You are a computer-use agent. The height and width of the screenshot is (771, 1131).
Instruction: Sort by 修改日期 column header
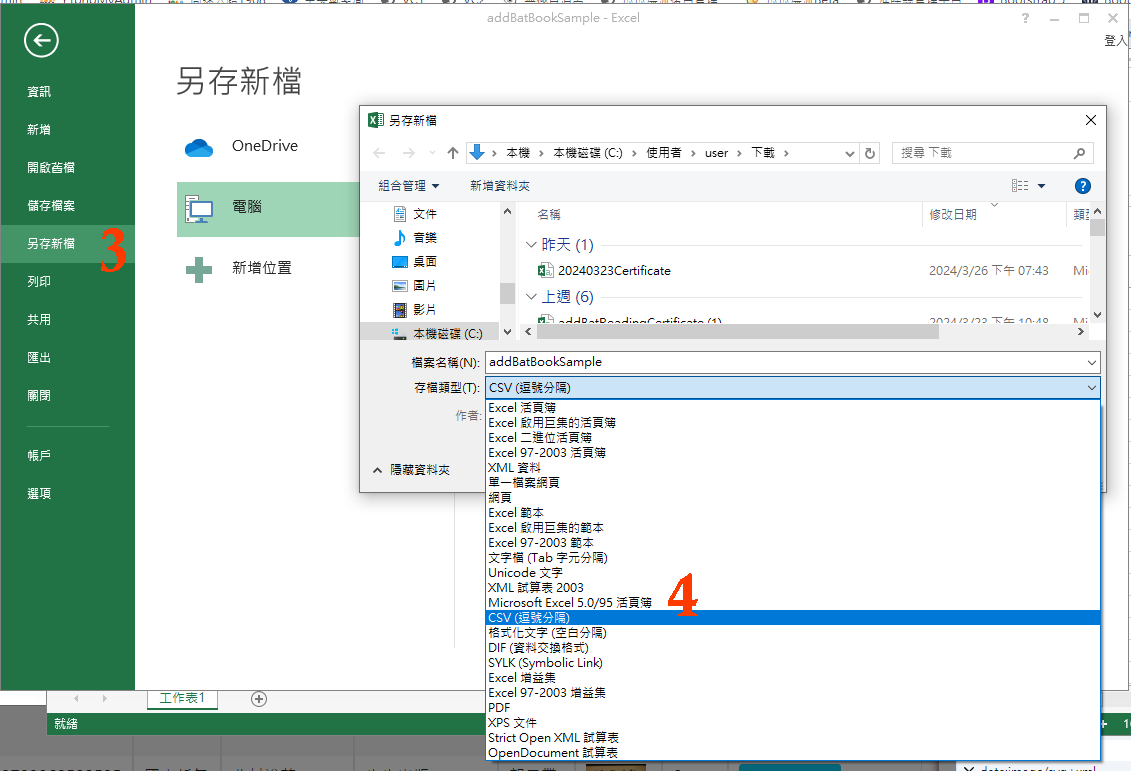(953, 215)
